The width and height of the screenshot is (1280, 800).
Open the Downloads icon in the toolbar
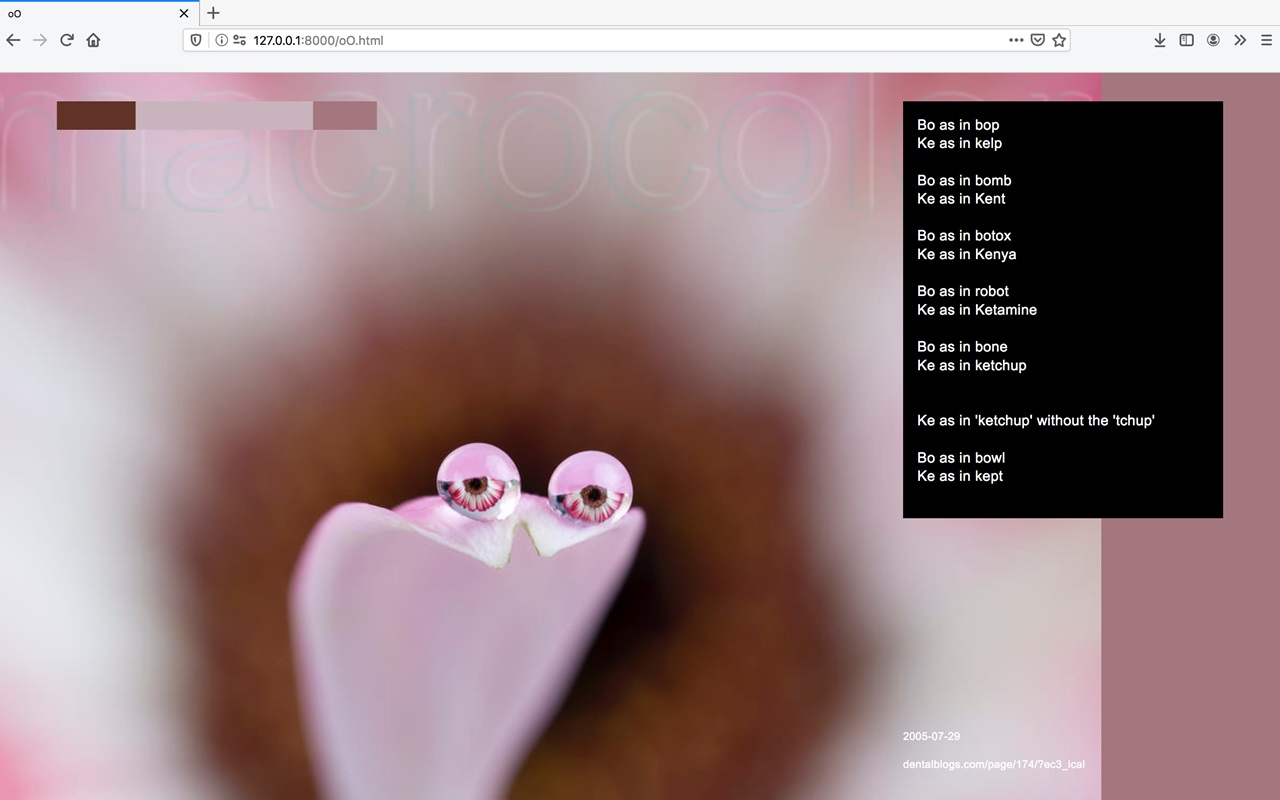pyautogui.click(x=1159, y=40)
